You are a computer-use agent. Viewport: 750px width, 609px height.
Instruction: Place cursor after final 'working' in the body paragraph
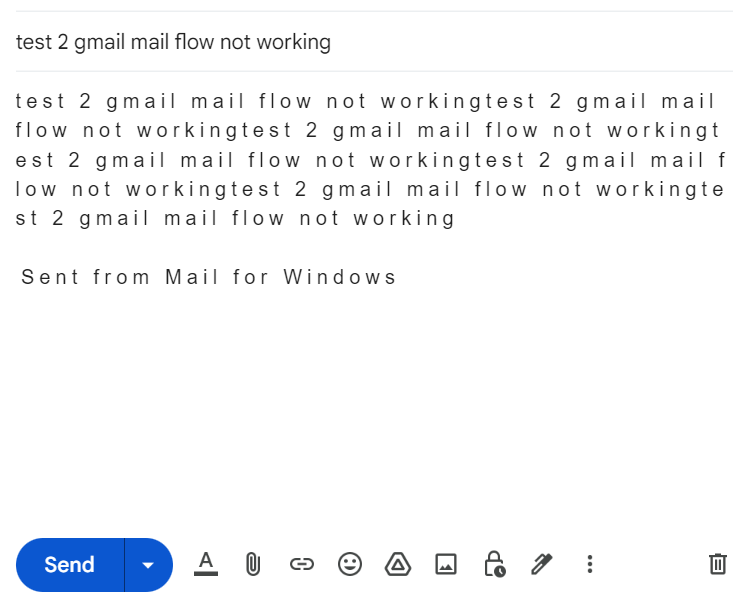pos(456,218)
